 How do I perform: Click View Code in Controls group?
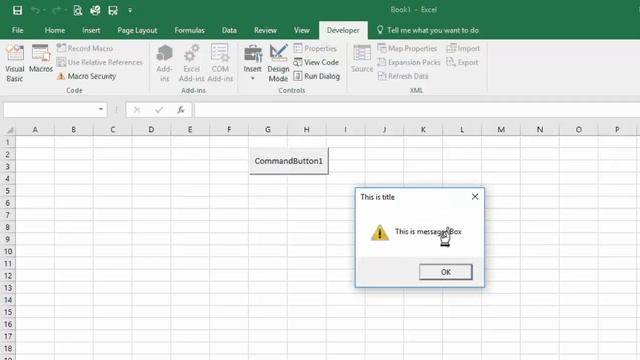(x=316, y=62)
